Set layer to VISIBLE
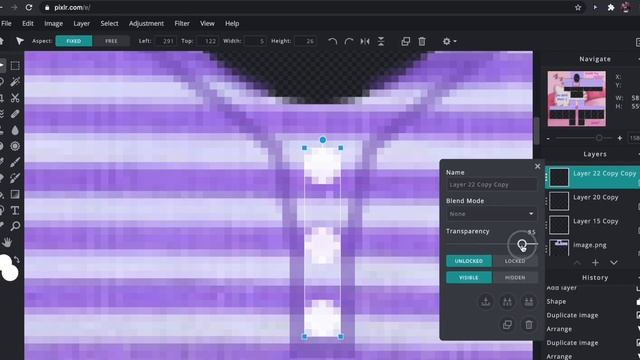The image size is (640, 360). [469, 278]
